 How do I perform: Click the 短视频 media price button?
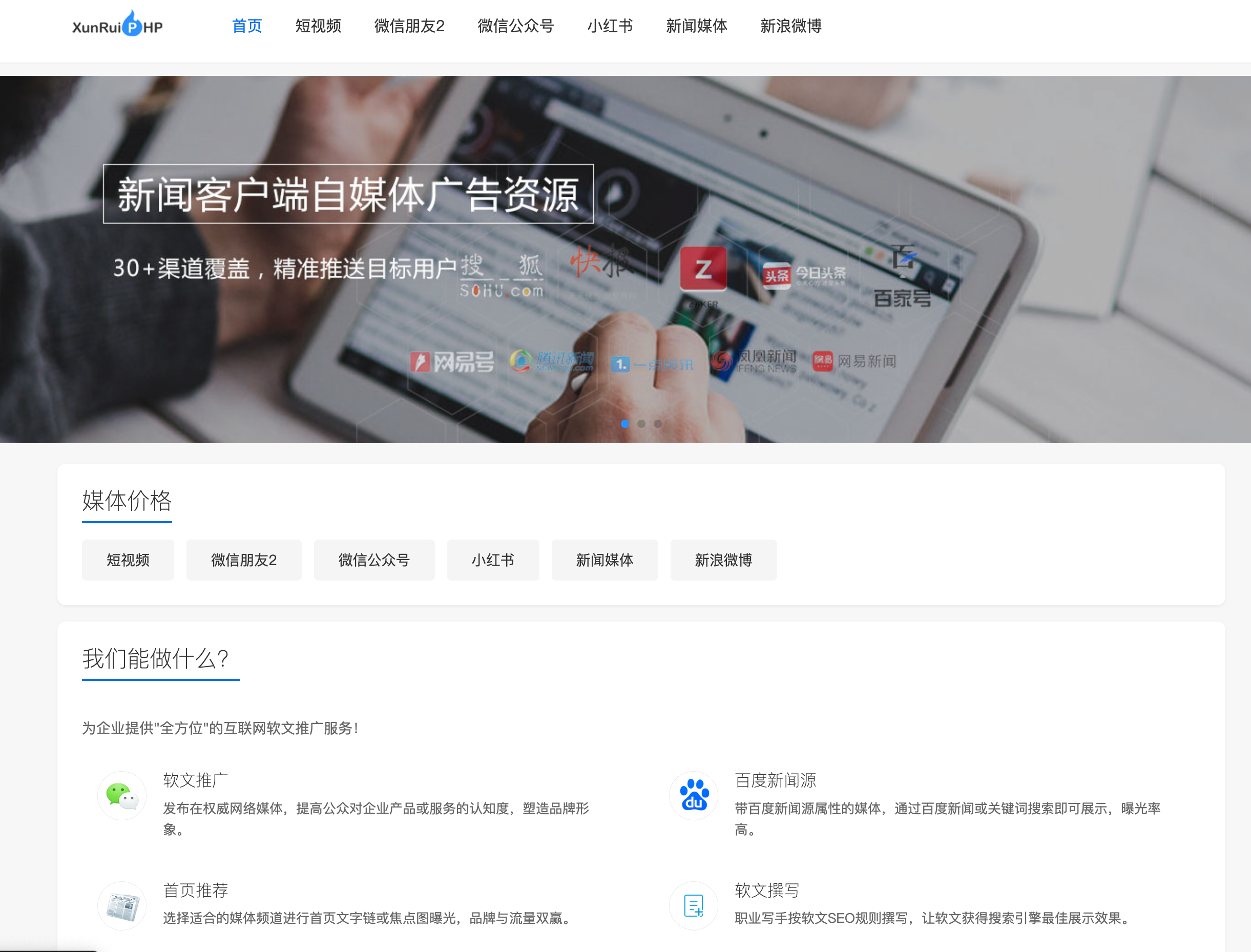point(128,560)
